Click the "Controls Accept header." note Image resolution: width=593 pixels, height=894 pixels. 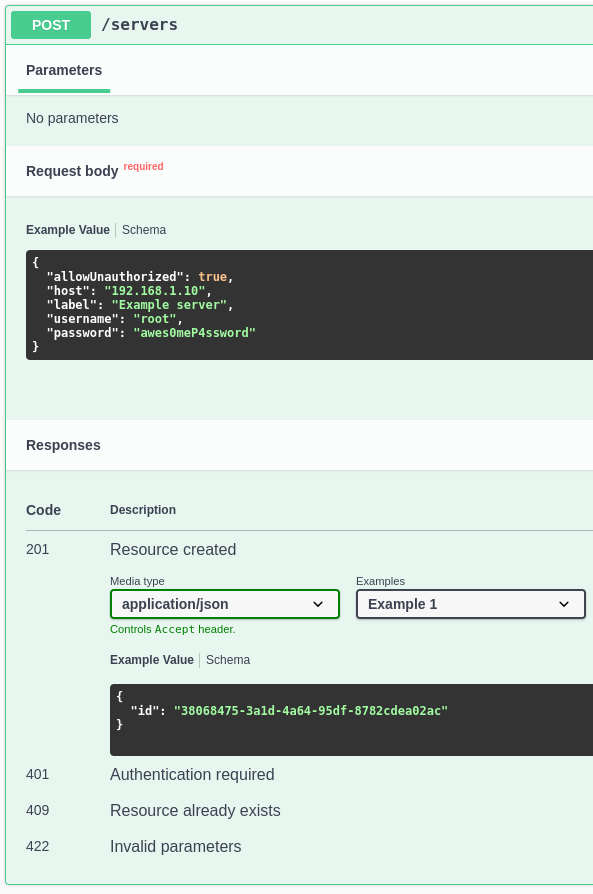coord(173,629)
